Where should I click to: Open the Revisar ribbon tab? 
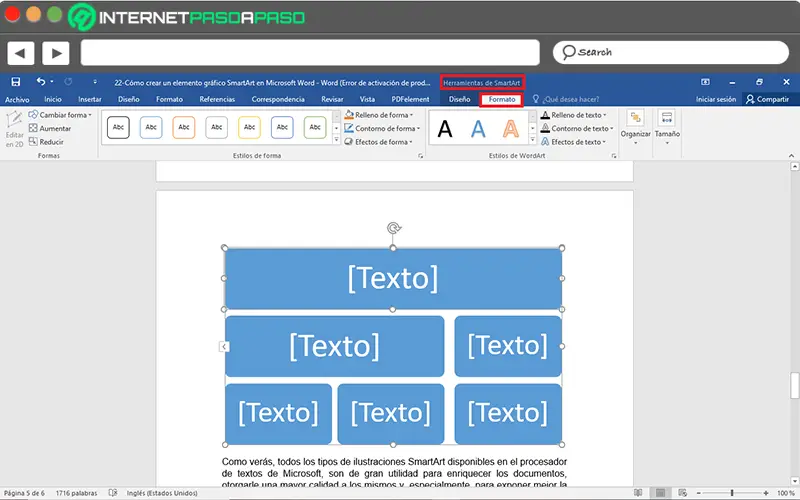coord(332,99)
